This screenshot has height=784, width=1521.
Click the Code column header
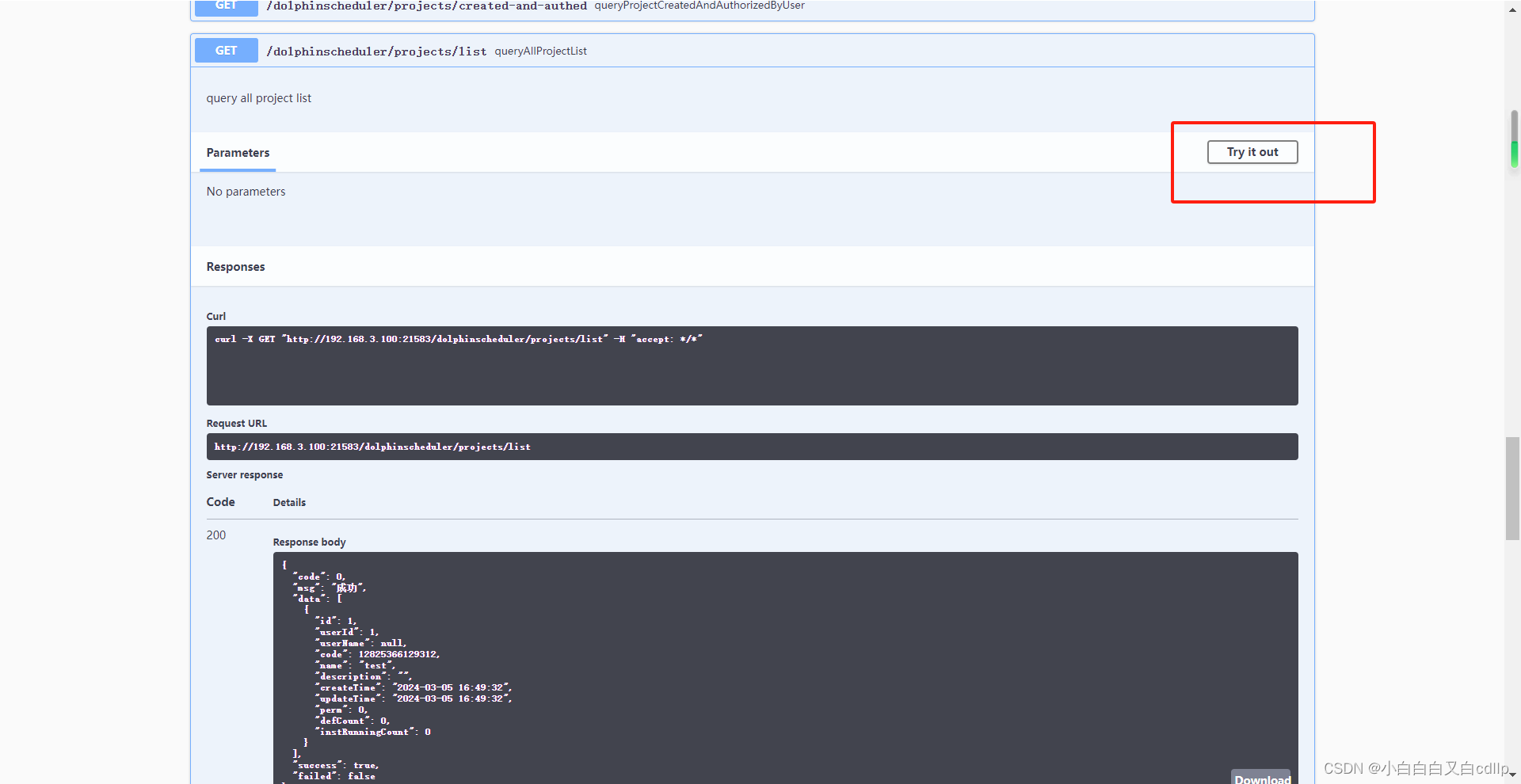click(220, 502)
